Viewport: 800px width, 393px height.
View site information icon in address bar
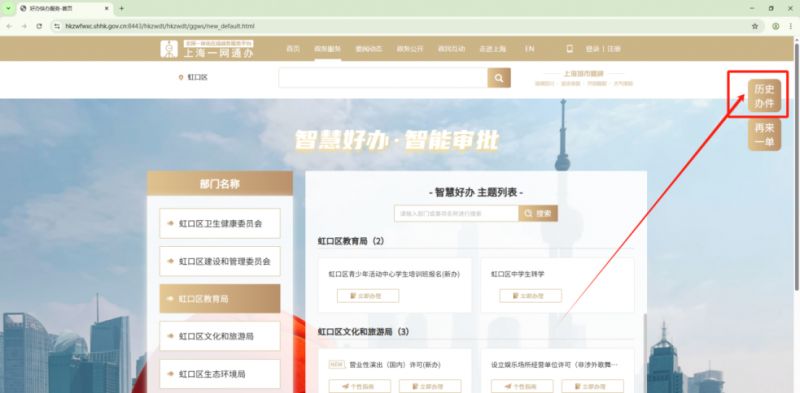pyautogui.click(x=57, y=26)
